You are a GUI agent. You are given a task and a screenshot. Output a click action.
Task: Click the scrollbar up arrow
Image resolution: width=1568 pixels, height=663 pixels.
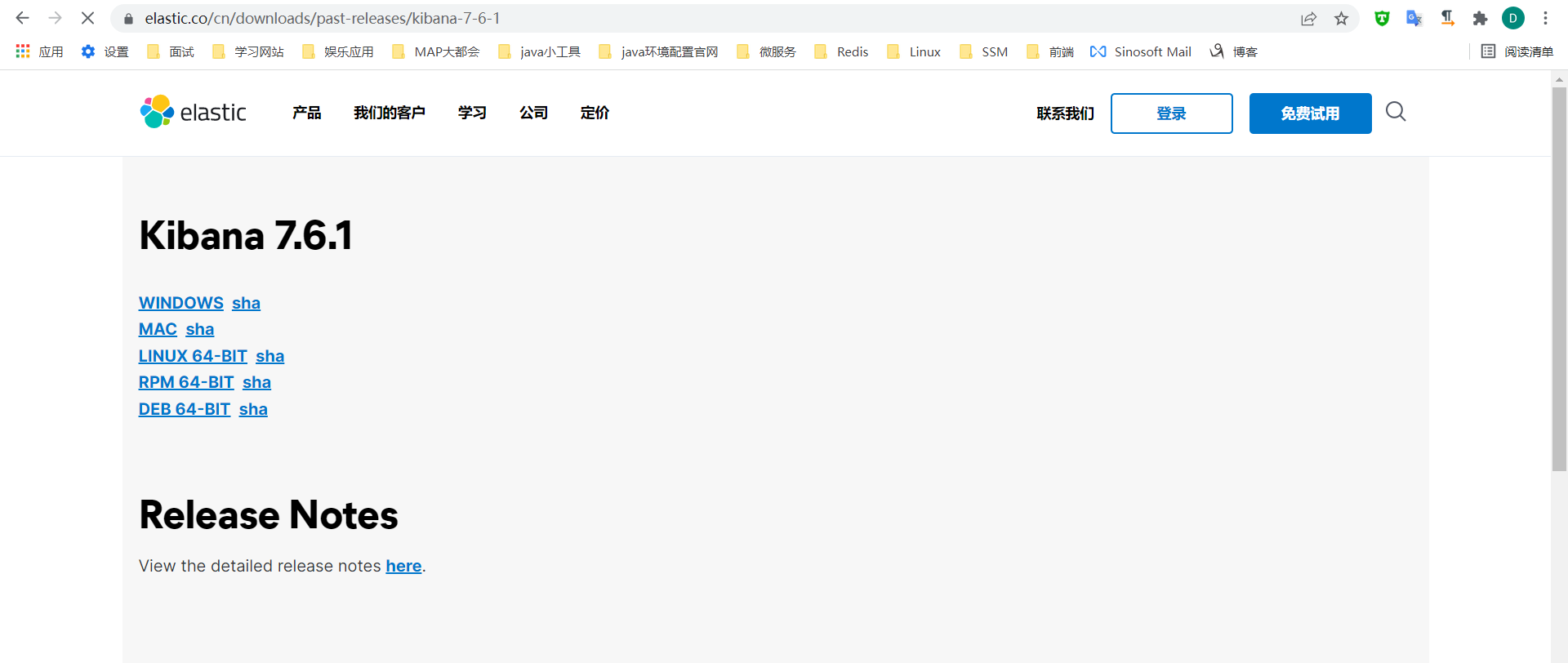1559,79
